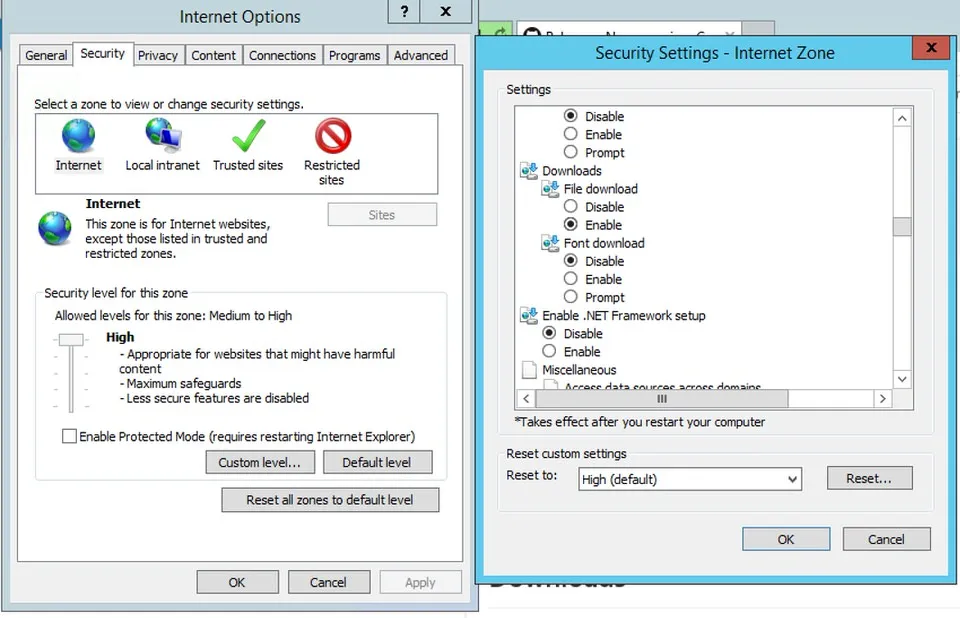Image resolution: width=960 pixels, height=618 pixels.
Task: Choose the Trusted sites green checkmark icon
Action: point(247,137)
